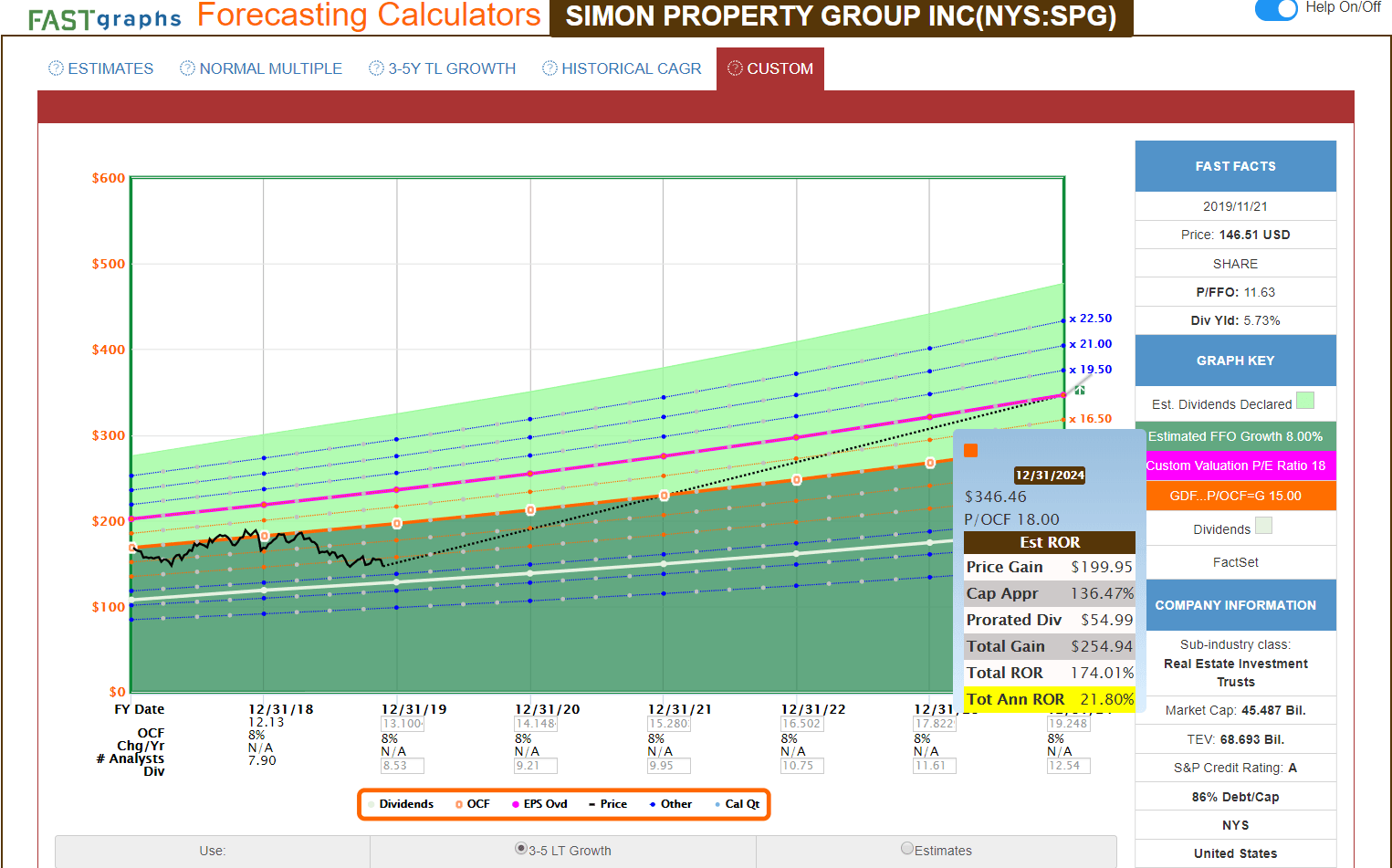Click the S&P Credit Rating: A entry

(x=1236, y=768)
